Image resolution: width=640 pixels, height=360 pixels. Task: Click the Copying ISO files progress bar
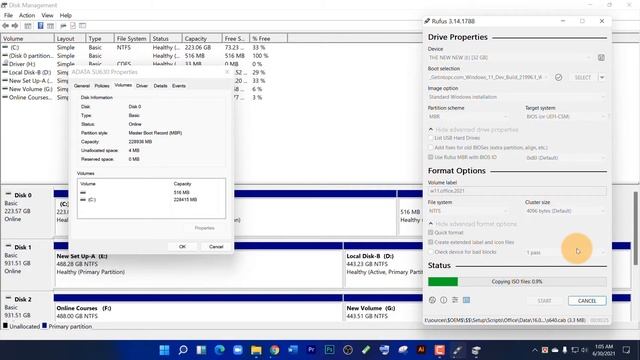pos(517,282)
